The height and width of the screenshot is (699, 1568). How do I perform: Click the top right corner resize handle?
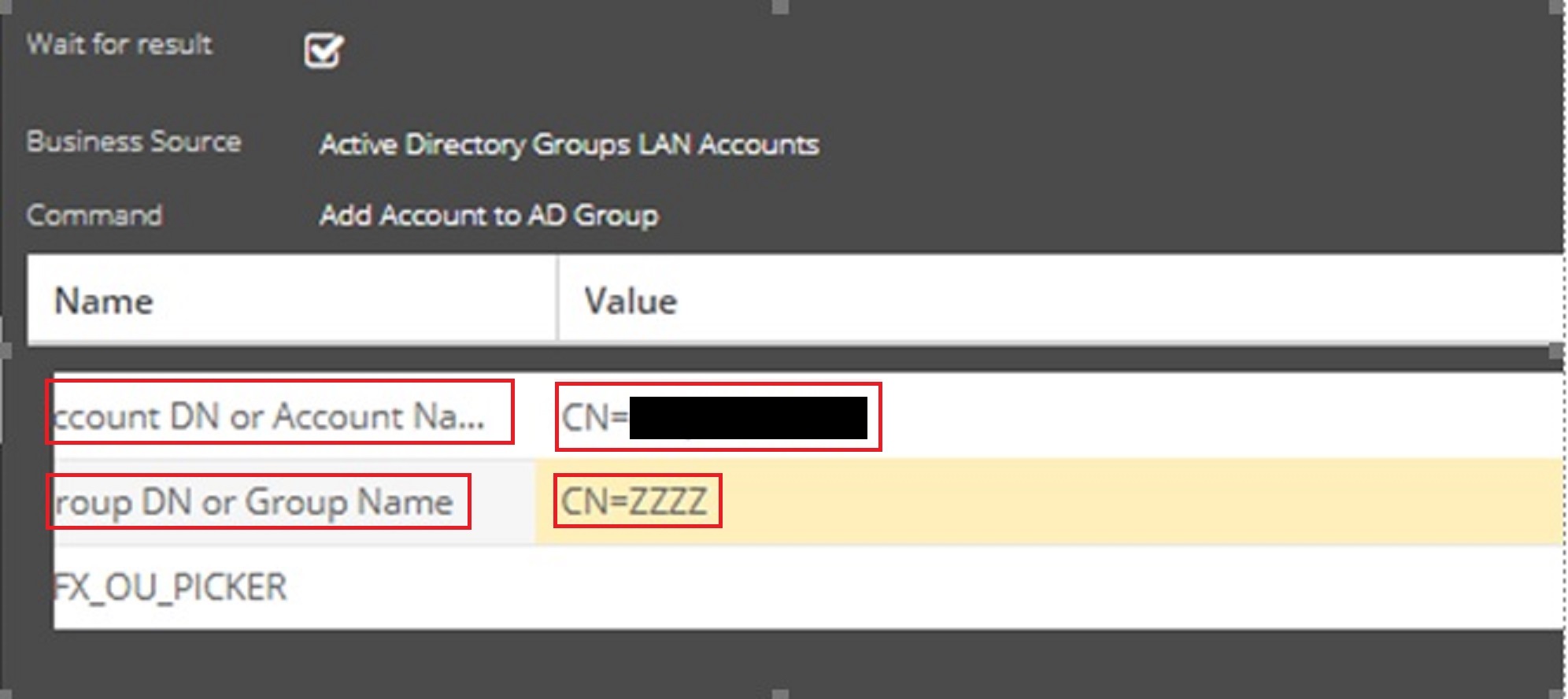(1556, 6)
